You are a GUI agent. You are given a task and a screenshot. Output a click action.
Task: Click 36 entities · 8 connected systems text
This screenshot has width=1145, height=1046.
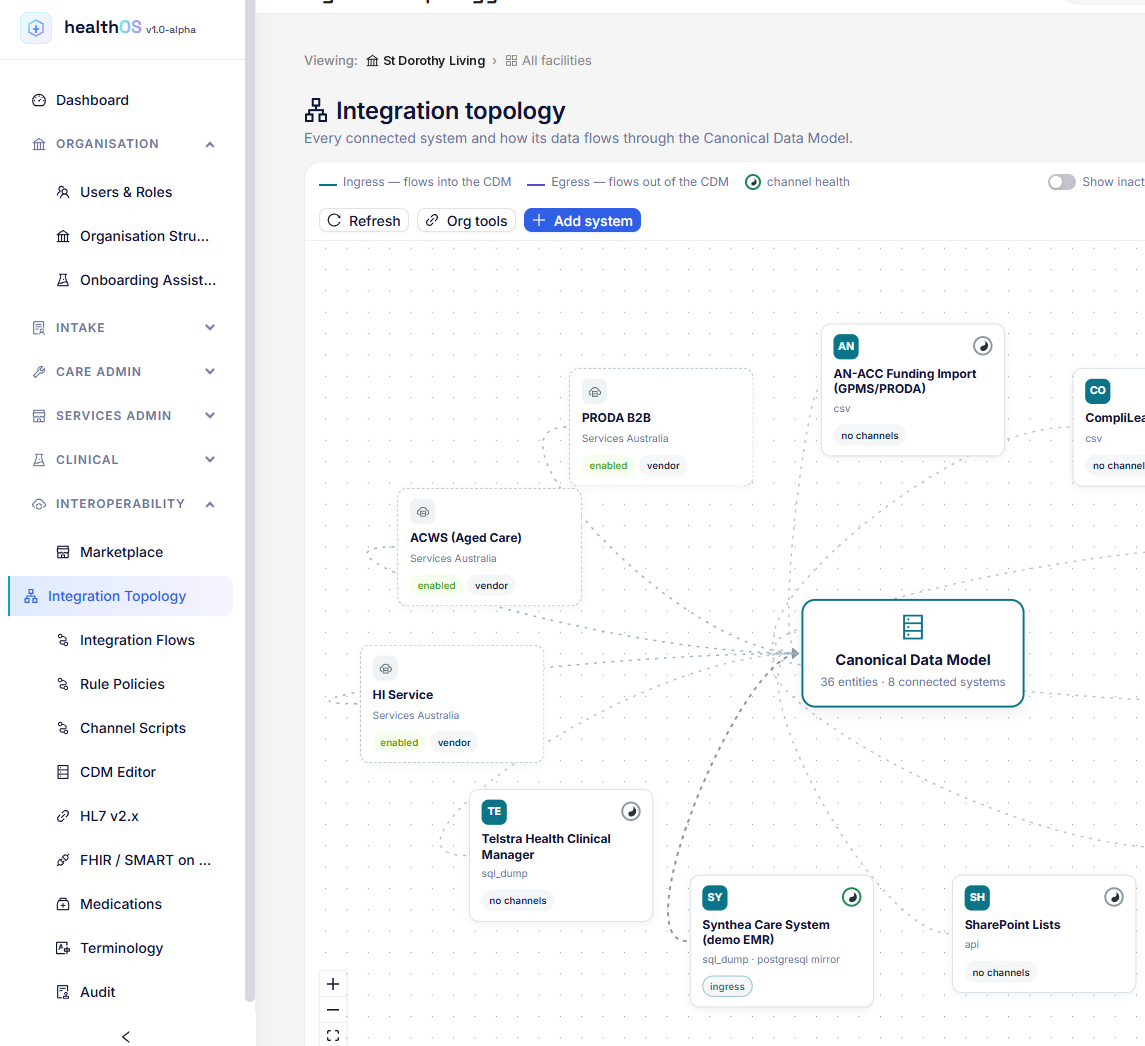(913, 682)
